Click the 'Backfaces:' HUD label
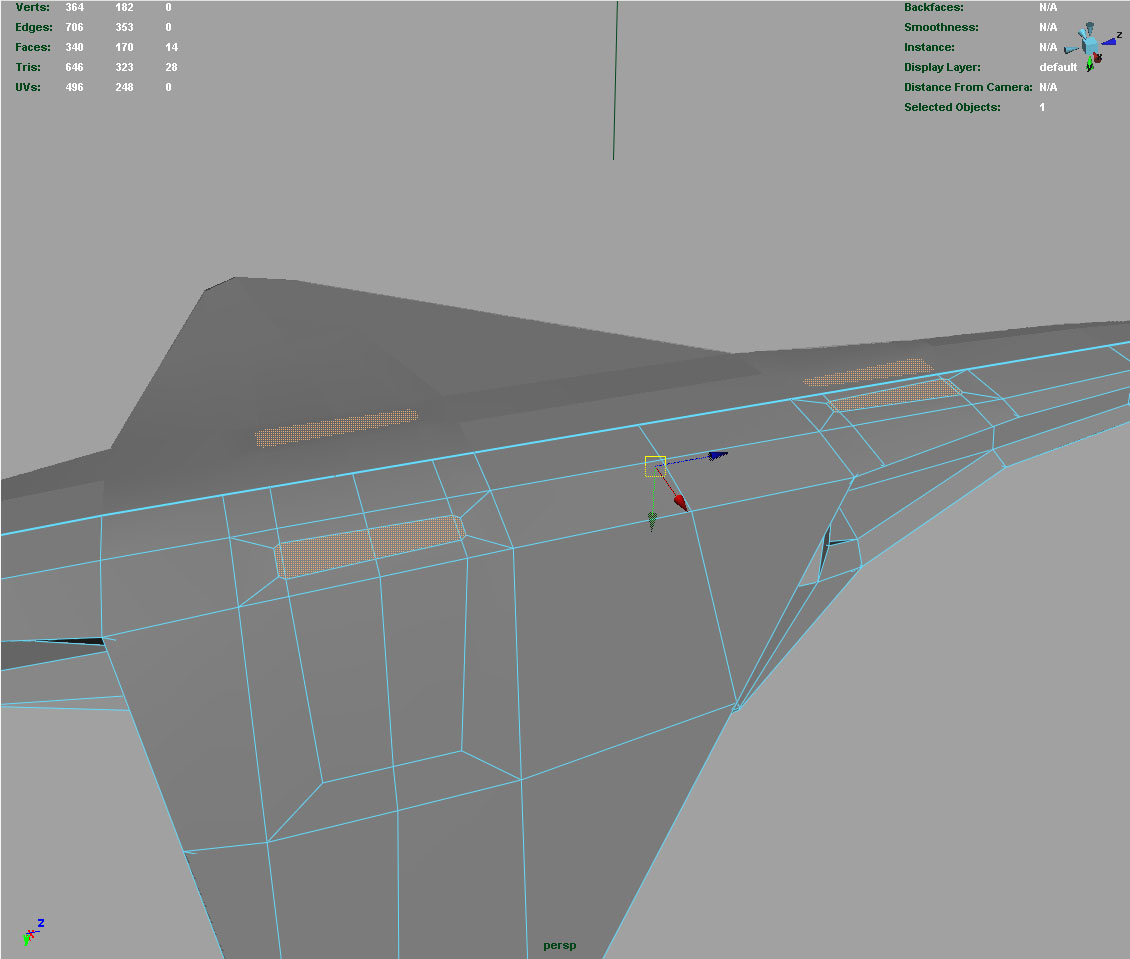The image size is (1130, 959). [x=934, y=7]
